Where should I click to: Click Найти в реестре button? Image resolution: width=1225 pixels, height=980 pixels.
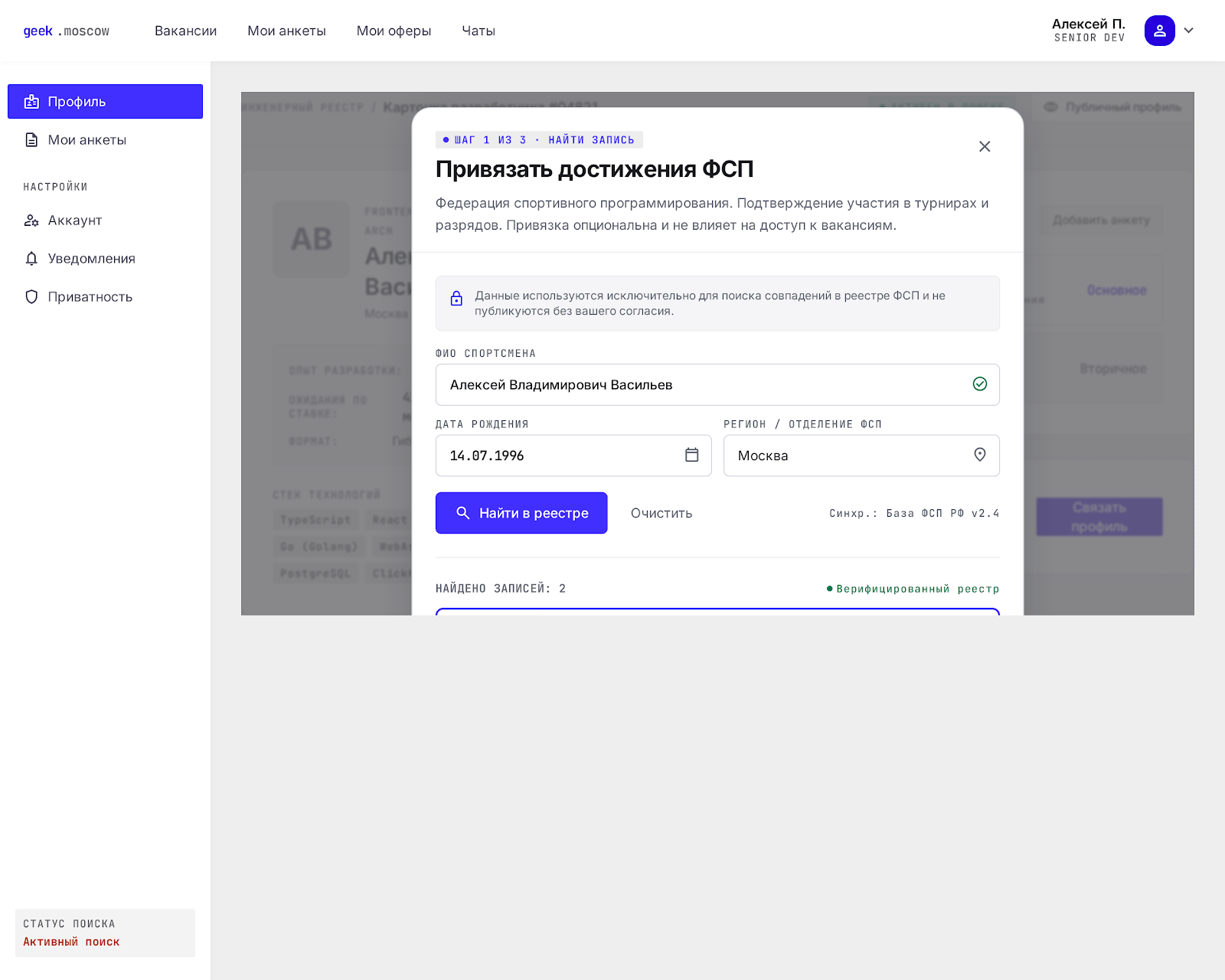pyautogui.click(x=521, y=513)
